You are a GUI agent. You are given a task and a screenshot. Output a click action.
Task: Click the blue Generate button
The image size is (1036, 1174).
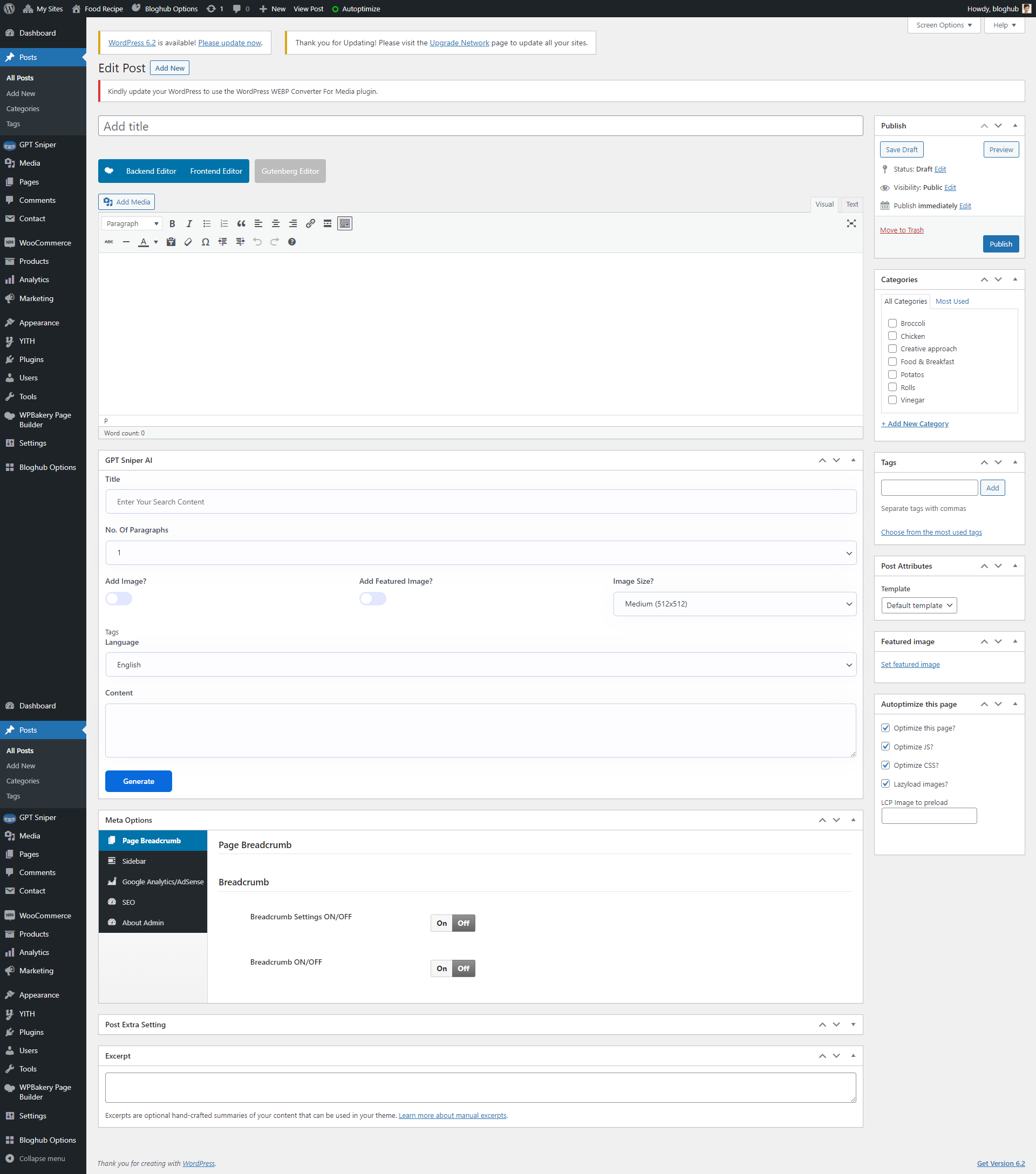138,781
